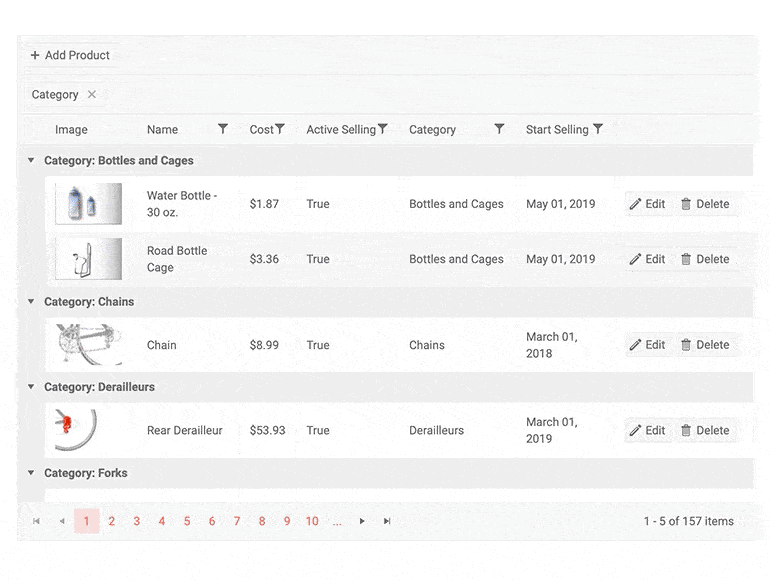
Task: Collapse the Chains category group
Action: pyautogui.click(x=31, y=301)
